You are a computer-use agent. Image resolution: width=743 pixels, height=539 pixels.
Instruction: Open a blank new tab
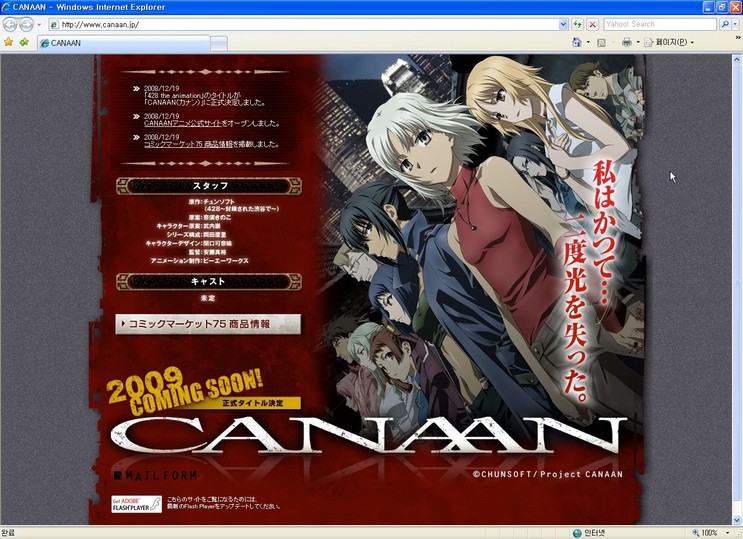click(218, 43)
